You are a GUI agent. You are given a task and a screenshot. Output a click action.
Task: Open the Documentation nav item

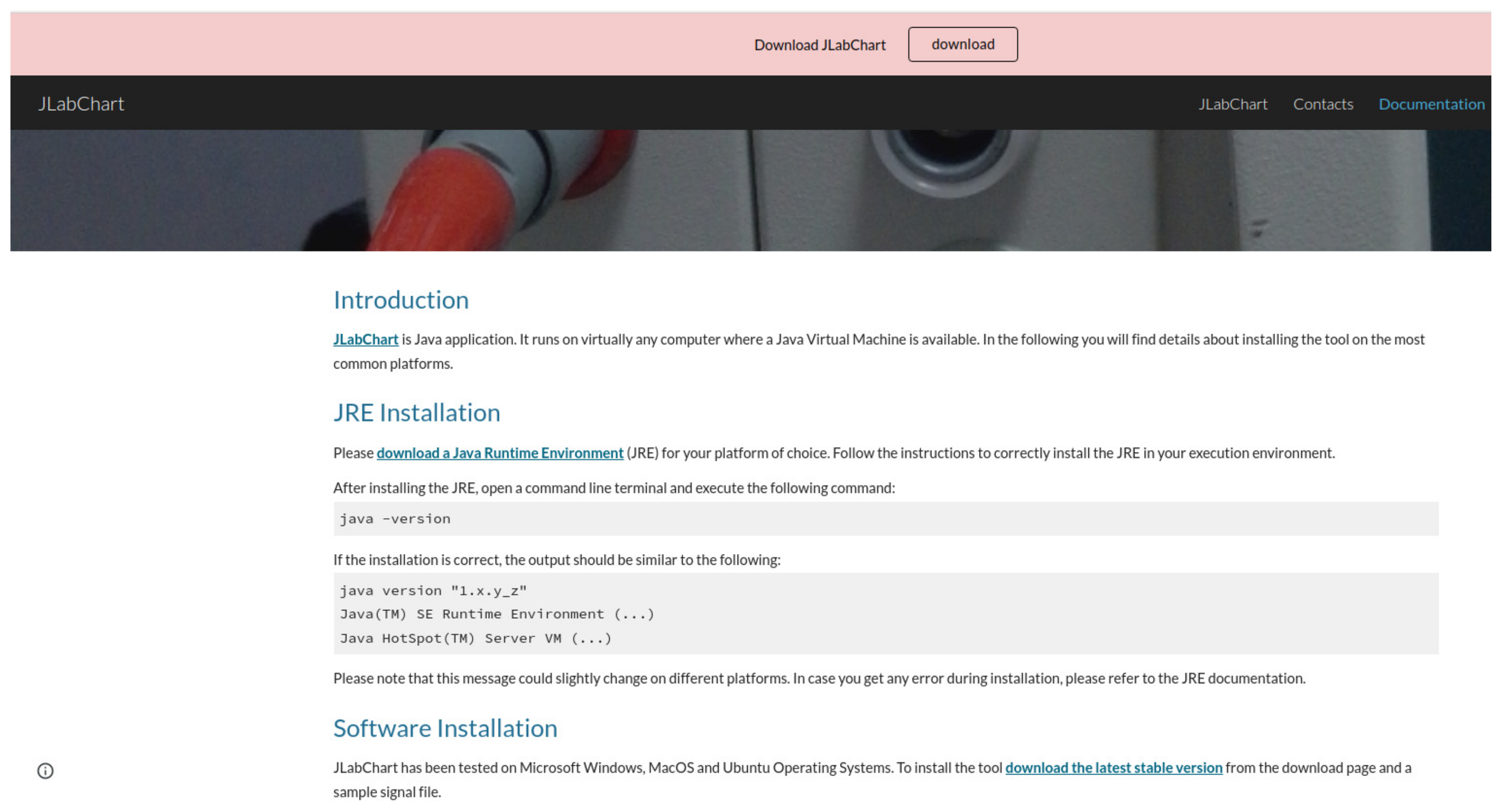click(x=1431, y=104)
